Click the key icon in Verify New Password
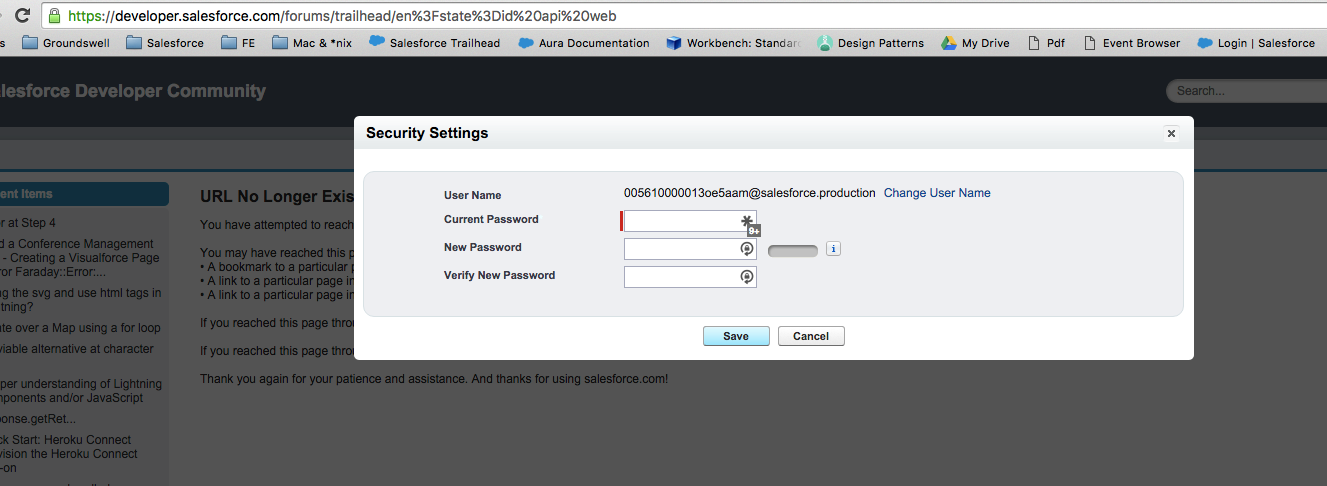The width and height of the screenshot is (1327, 486). tap(746, 277)
